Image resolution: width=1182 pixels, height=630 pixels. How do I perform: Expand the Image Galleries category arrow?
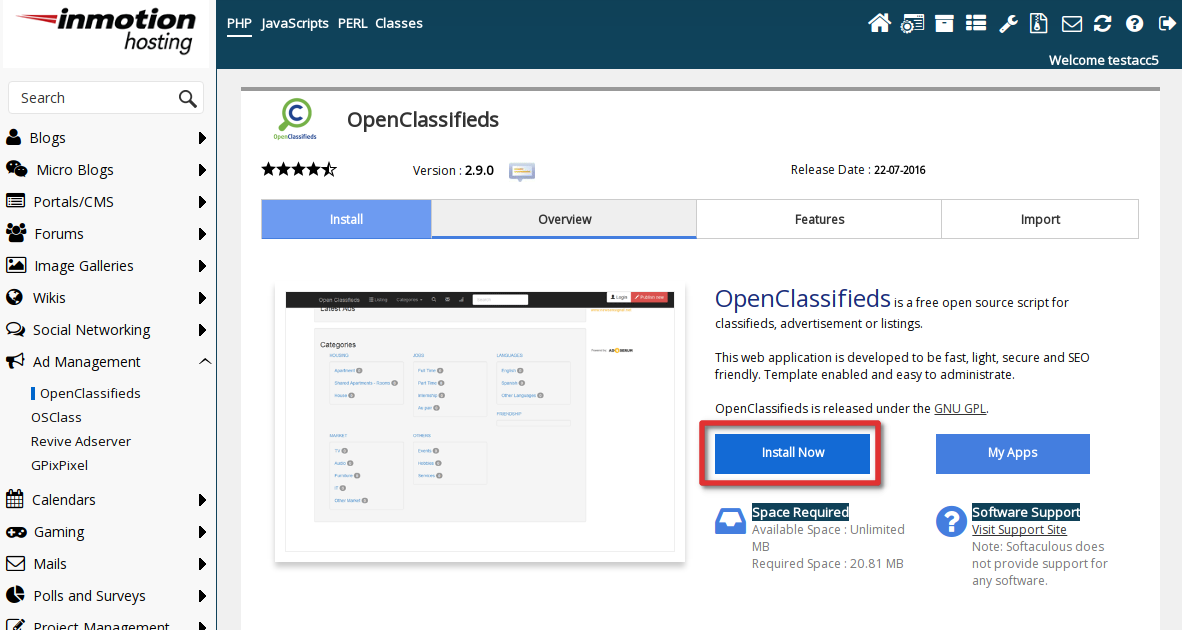[202, 266]
